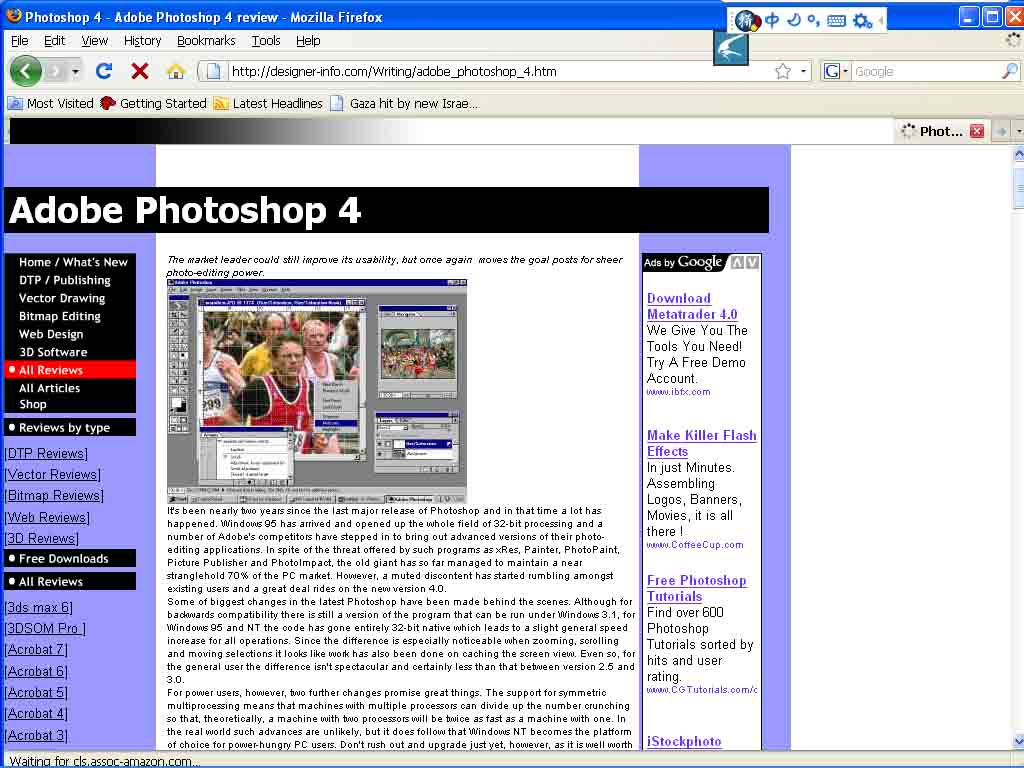Open the back/forward history dropdown arrow
Image resolution: width=1024 pixels, height=768 pixels.
[75, 71]
